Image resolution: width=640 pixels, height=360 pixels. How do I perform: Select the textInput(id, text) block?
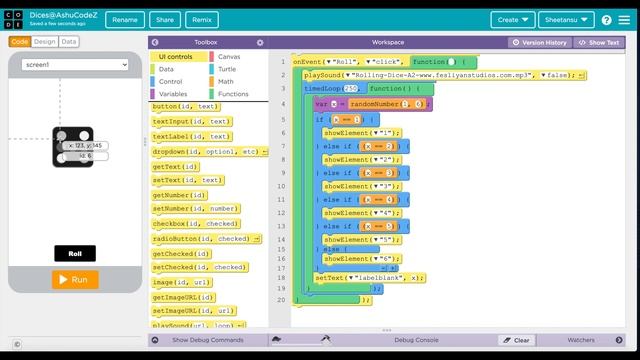tap(192, 122)
